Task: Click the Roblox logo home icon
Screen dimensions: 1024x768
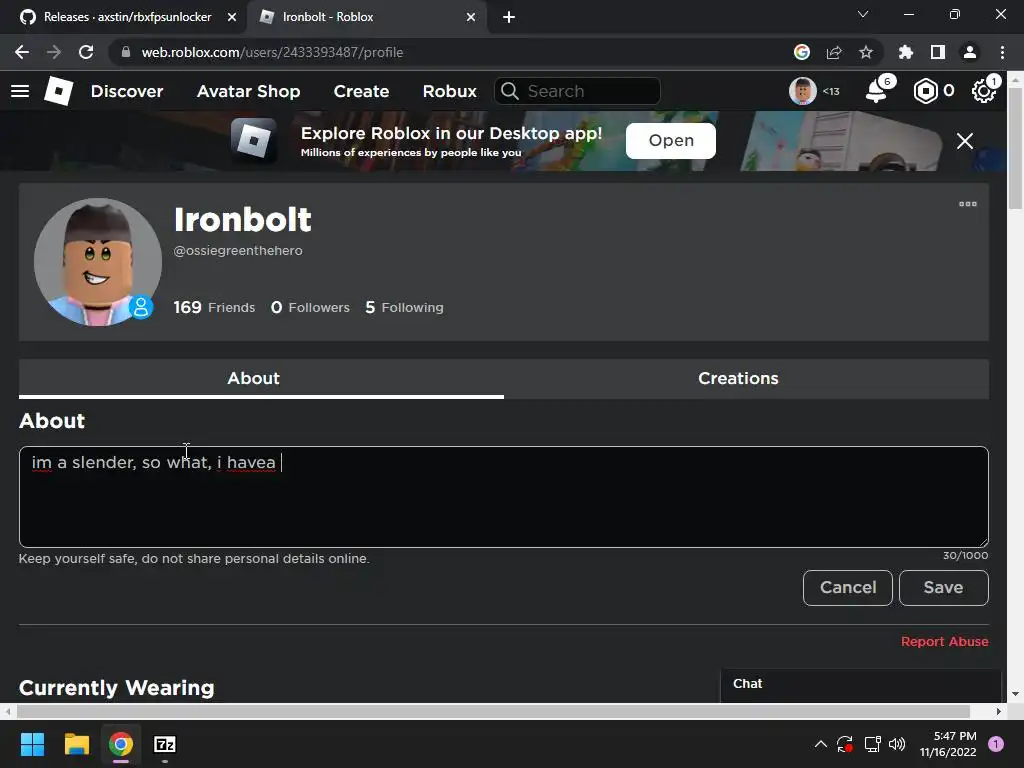Action: point(59,91)
